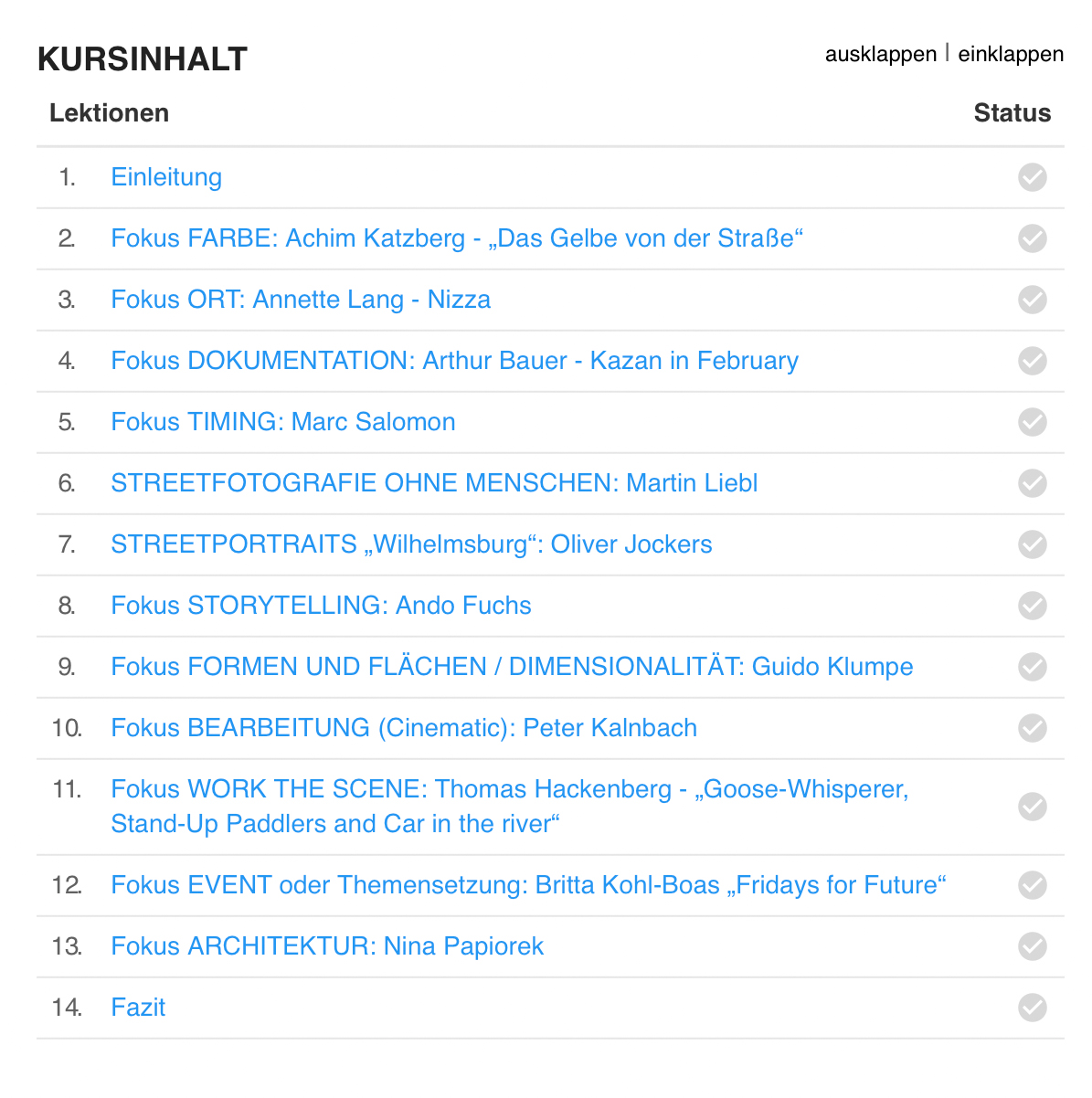Click the completion checkmark for Fazit
Screen dimensions: 1092x1098
(x=1032, y=1008)
